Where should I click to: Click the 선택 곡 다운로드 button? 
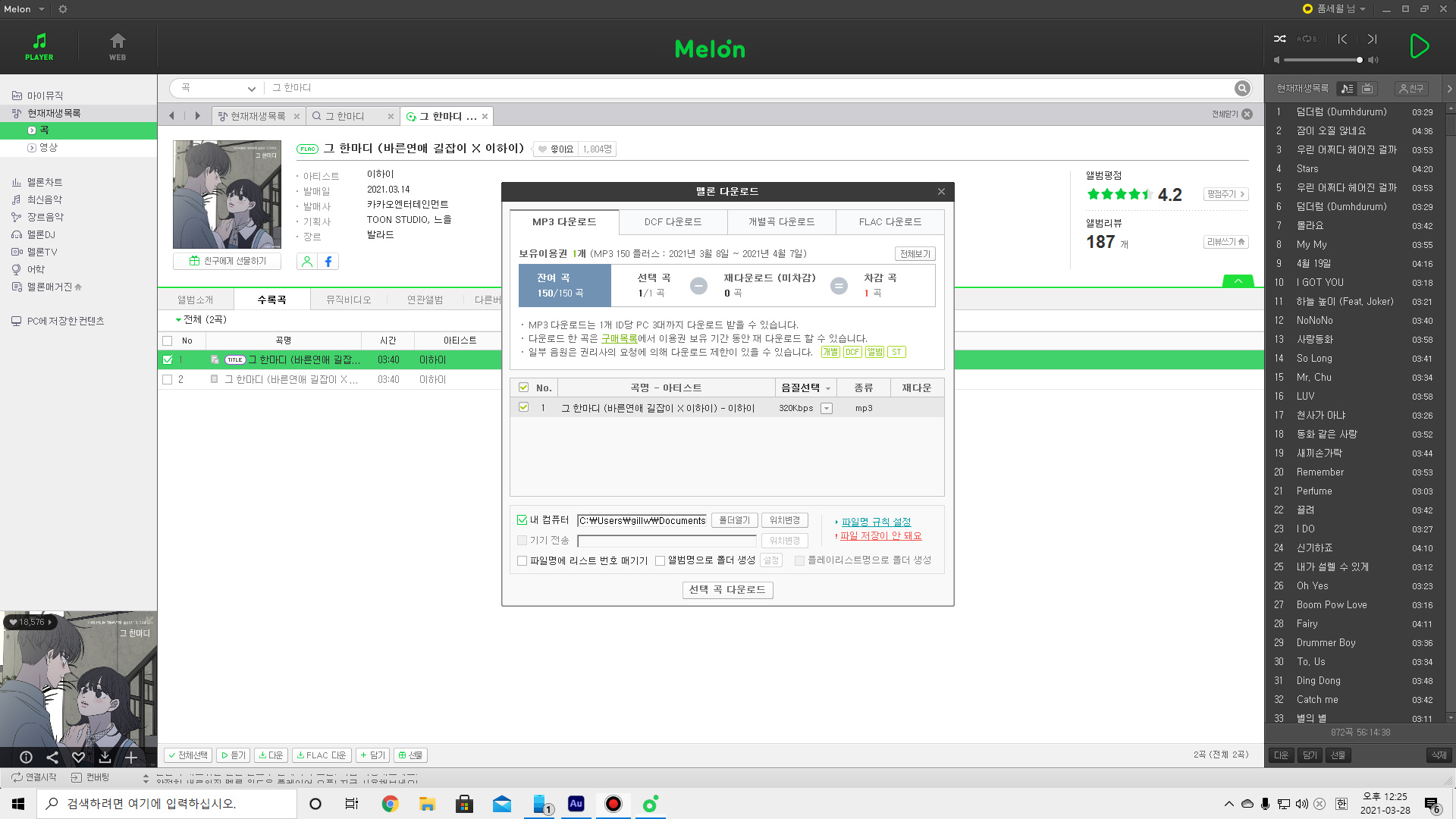coord(727,590)
